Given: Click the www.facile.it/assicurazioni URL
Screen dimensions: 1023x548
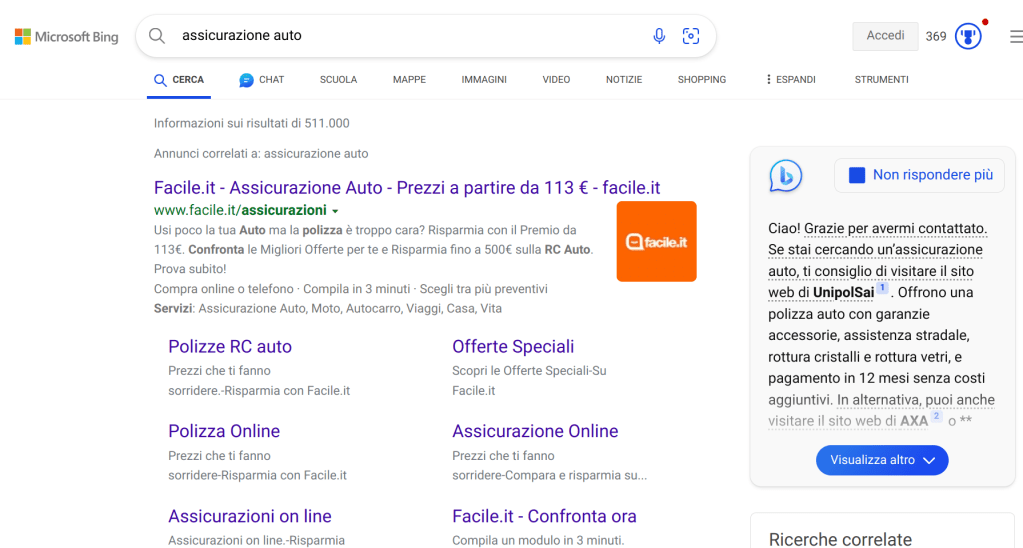Looking at the screenshot, I should tap(240, 210).
